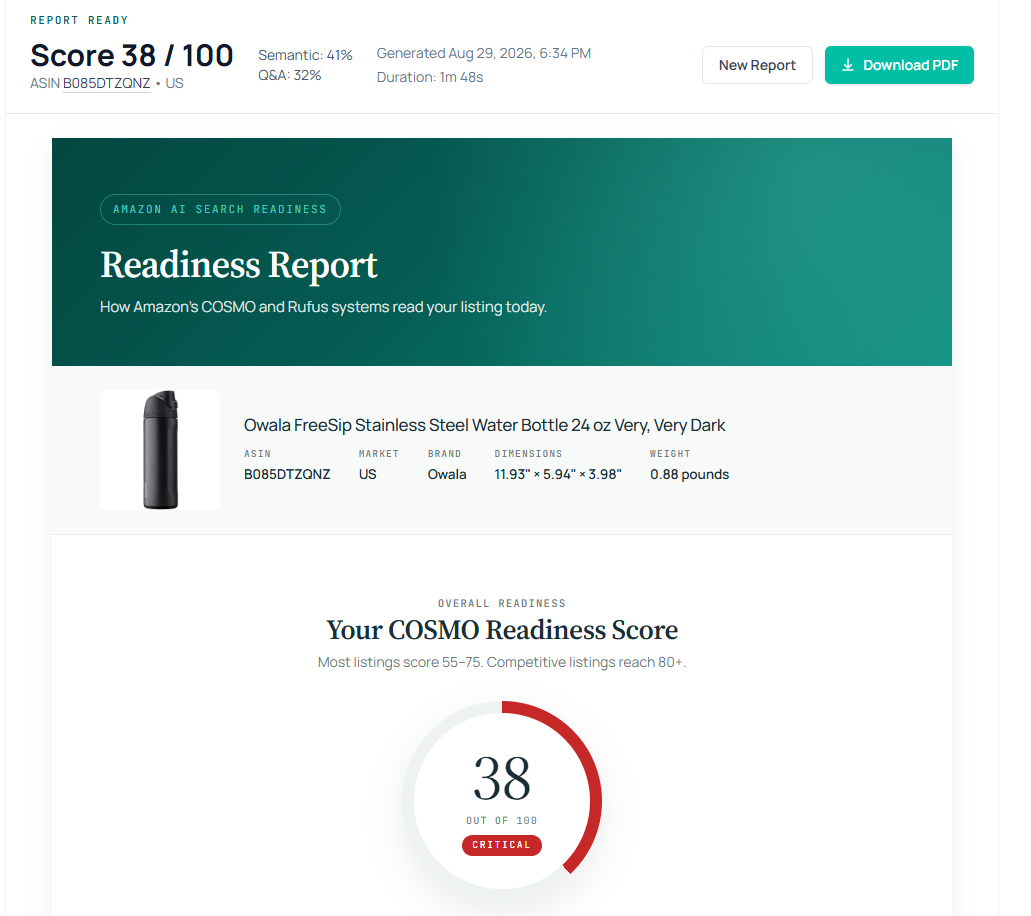The width and height of the screenshot is (1031, 916).
Task: Click the Owala FreeSip product title
Action: click(484, 425)
